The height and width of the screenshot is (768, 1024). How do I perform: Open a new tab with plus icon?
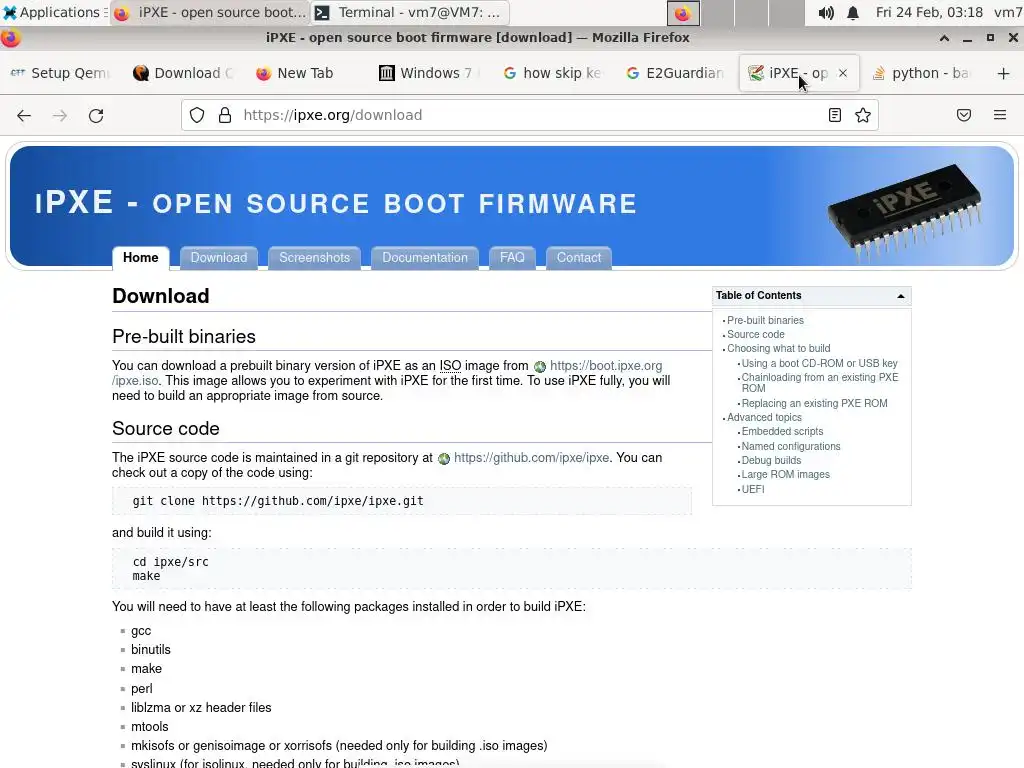tap(1004, 73)
